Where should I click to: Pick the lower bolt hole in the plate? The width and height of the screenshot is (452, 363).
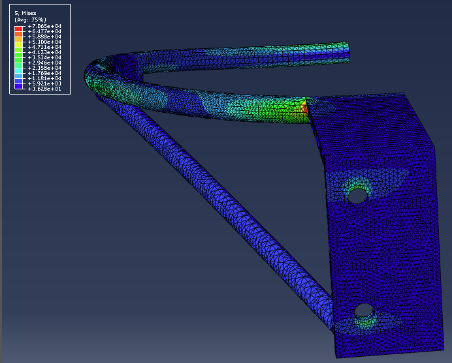(x=363, y=310)
